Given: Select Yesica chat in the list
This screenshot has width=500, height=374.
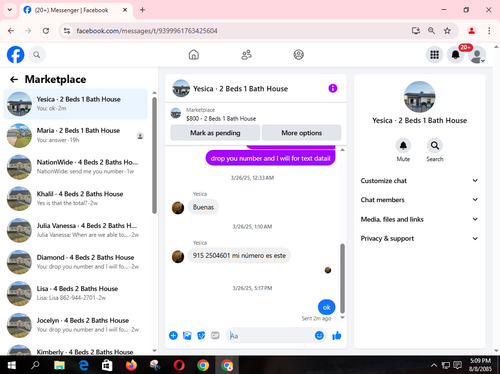Looking at the screenshot, I should click(75, 104).
